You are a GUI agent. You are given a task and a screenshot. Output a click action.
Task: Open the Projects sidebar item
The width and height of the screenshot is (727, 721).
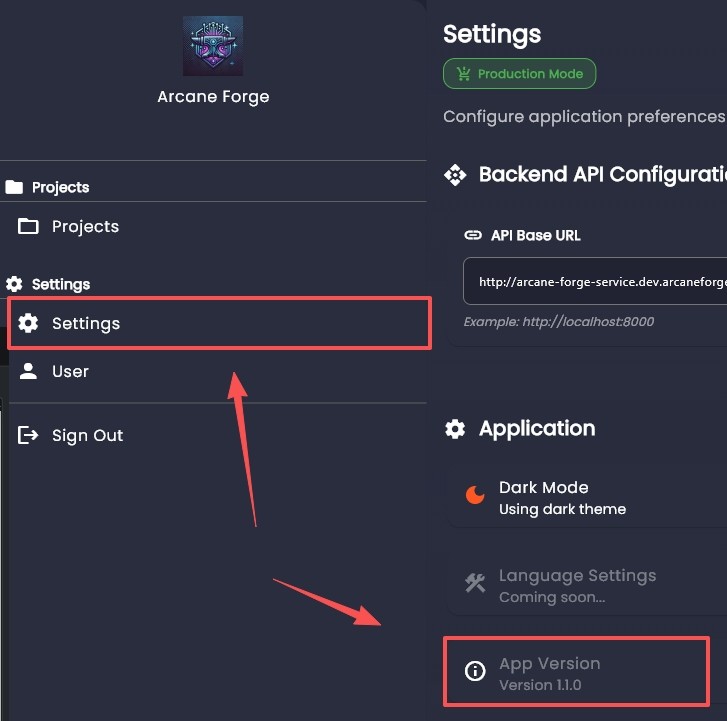click(85, 227)
